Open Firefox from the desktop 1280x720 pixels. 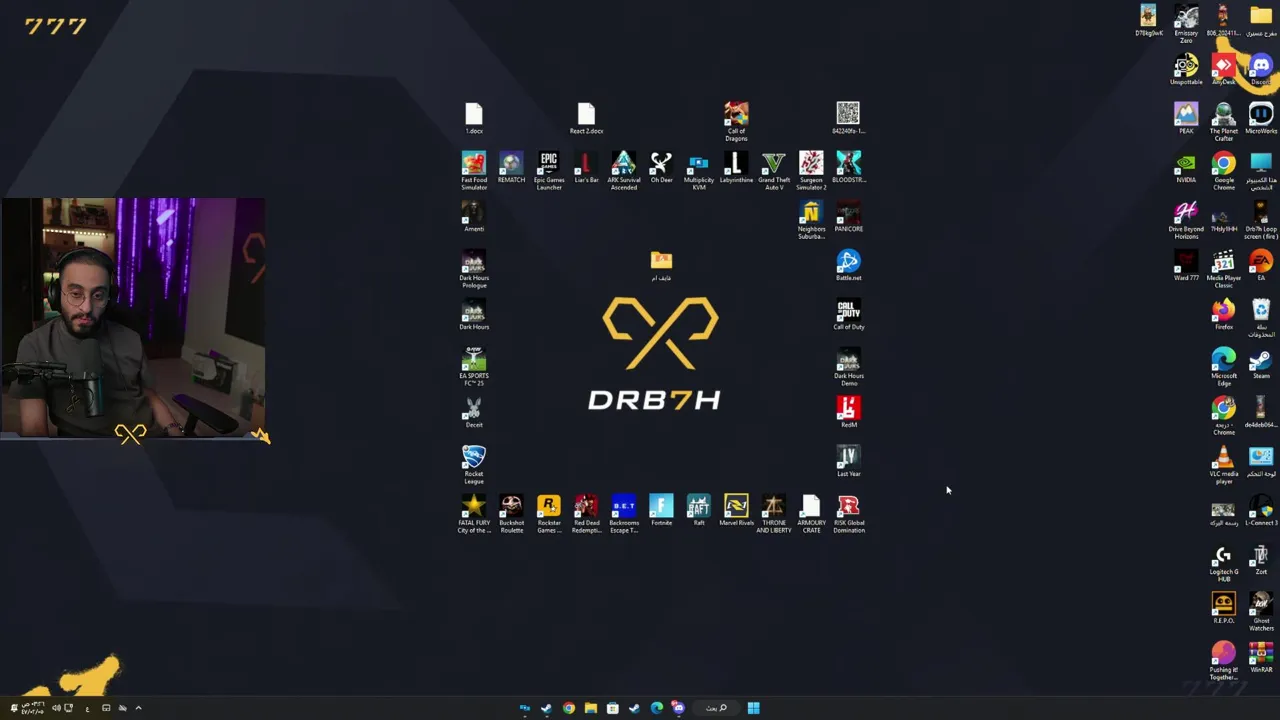click(x=1223, y=314)
